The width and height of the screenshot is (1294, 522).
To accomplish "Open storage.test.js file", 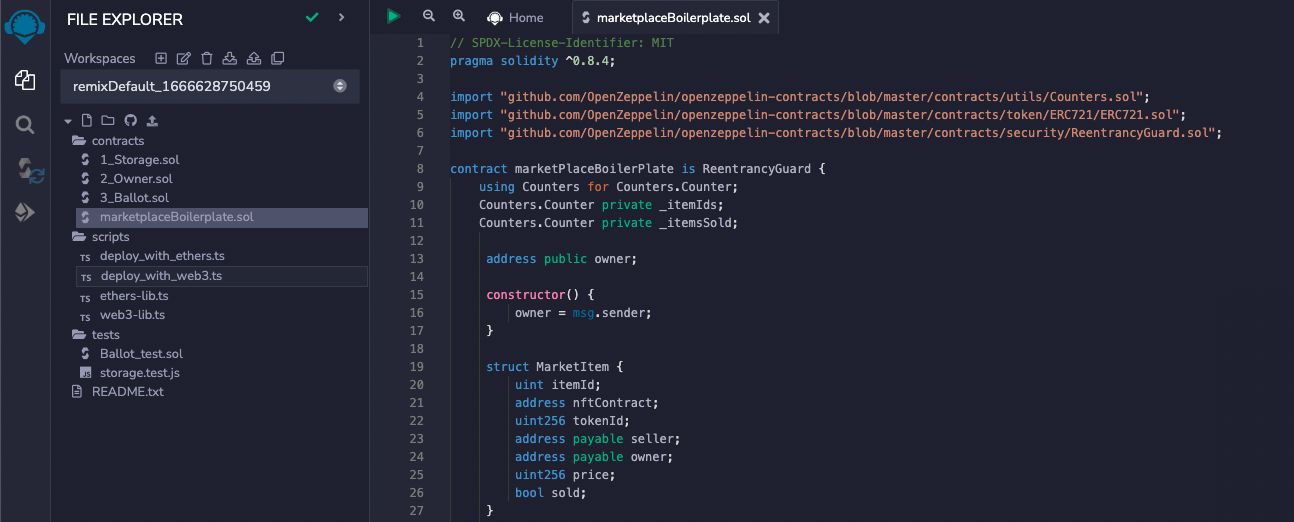I will pyautogui.click(x=139, y=373).
